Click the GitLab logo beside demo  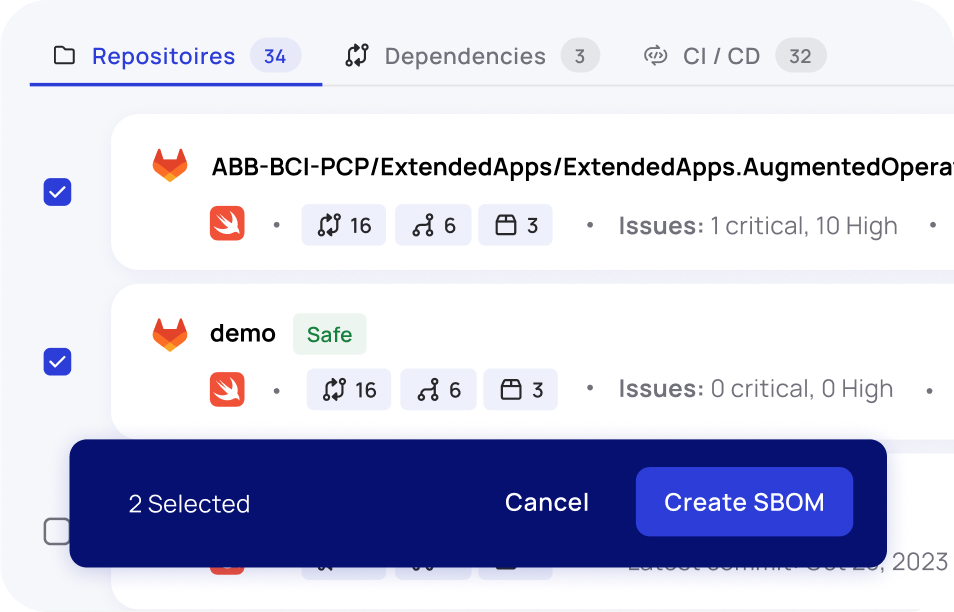point(170,334)
